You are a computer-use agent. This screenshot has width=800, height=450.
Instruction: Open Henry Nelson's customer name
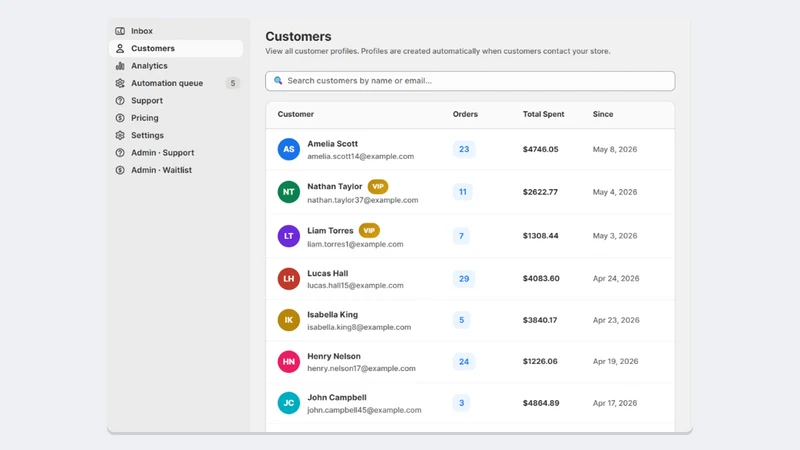pyautogui.click(x=334, y=356)
